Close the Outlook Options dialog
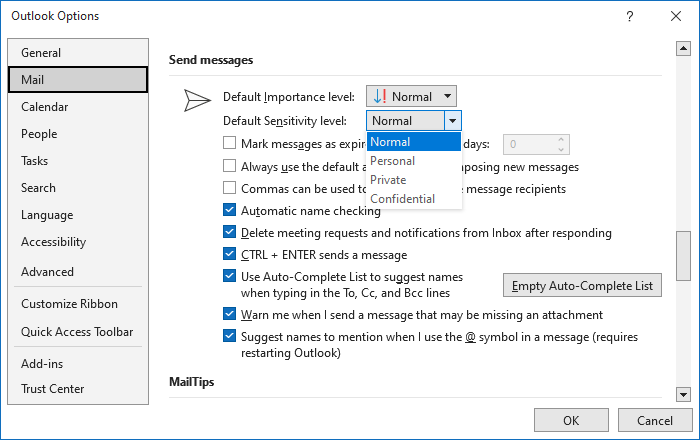 (676, 17)
